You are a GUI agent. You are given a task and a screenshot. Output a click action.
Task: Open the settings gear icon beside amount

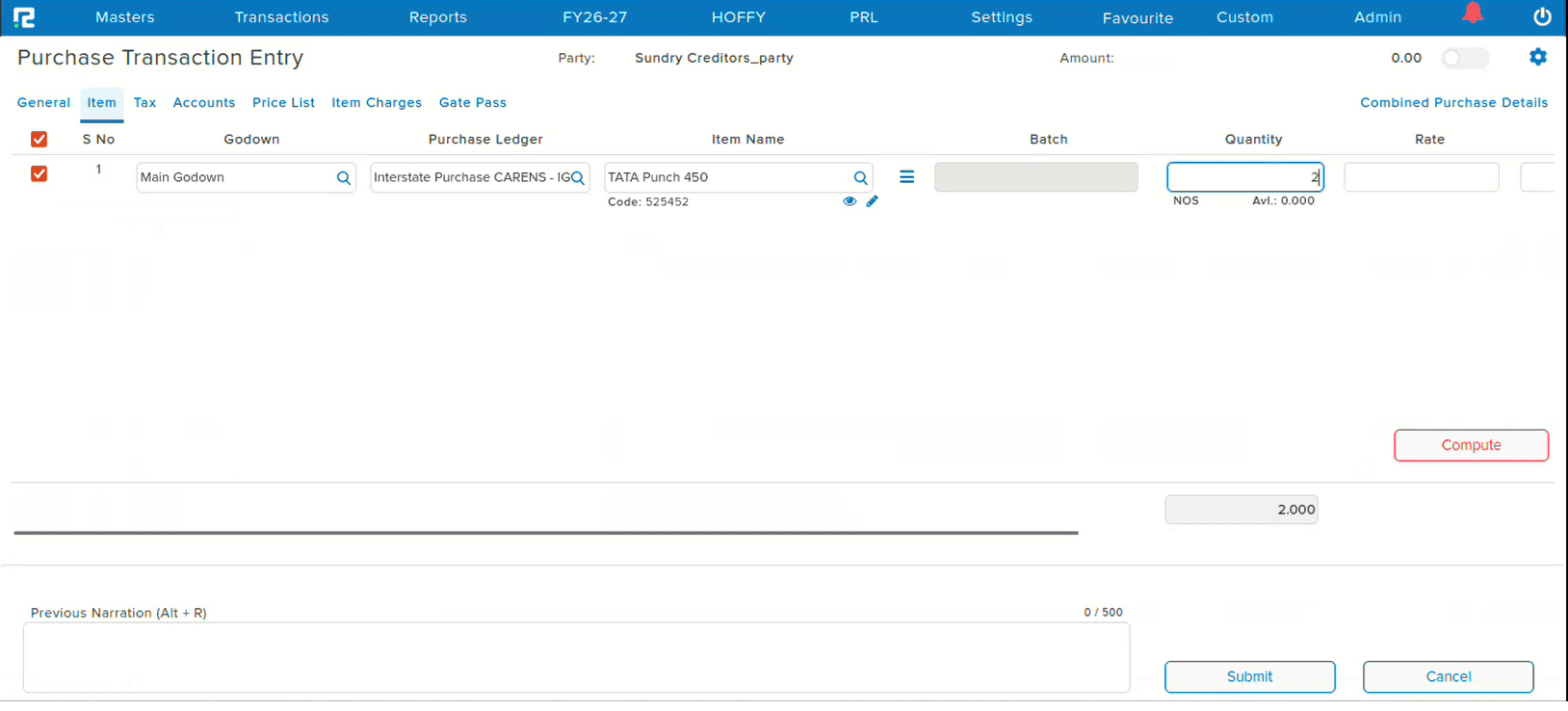click(1538, 57)
